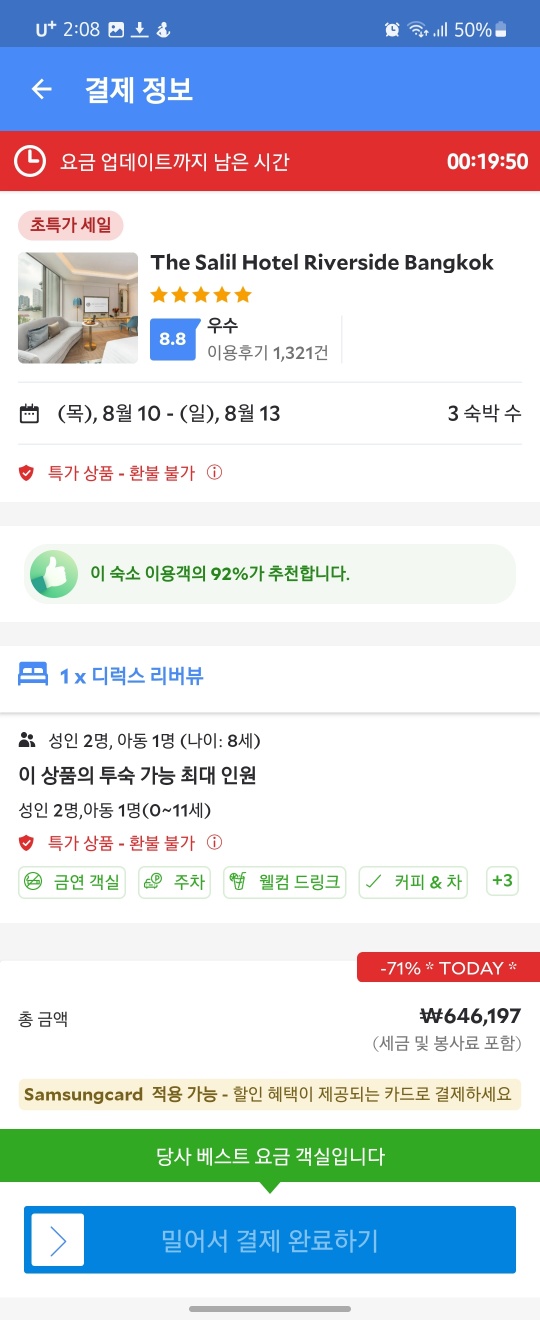
Task: Open the hotel room thumbnail photo
Action: pyautogui.click(x=78, y=308)
